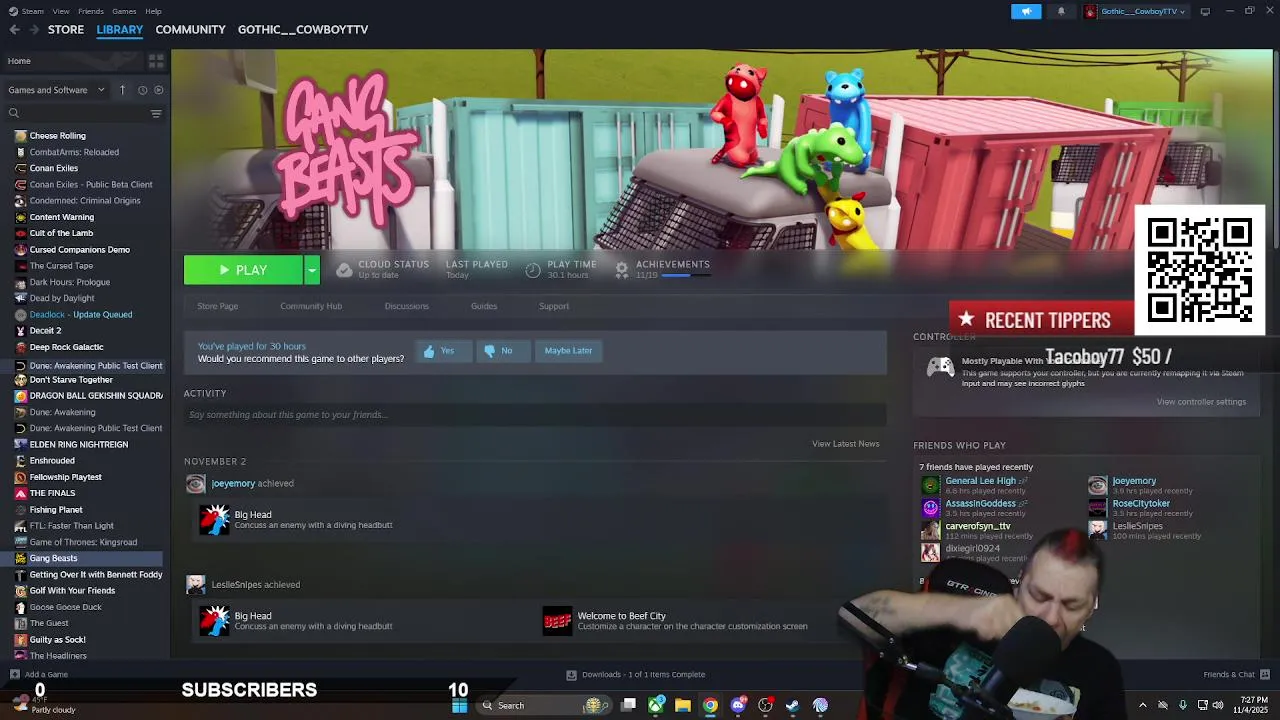Screen dimensions: 1280x720
Task: Open the Gothic__CowboyTTV account dropdown
Action: pos(1135,11)
